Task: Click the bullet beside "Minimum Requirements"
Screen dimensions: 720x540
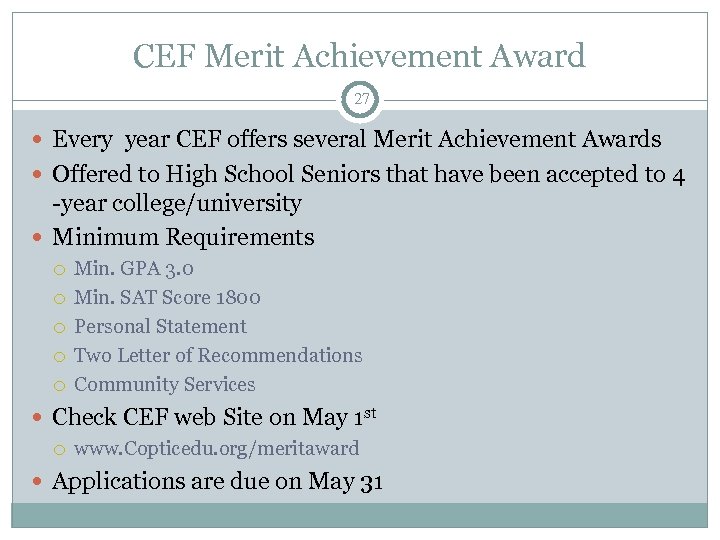Action: coord(38,238)
